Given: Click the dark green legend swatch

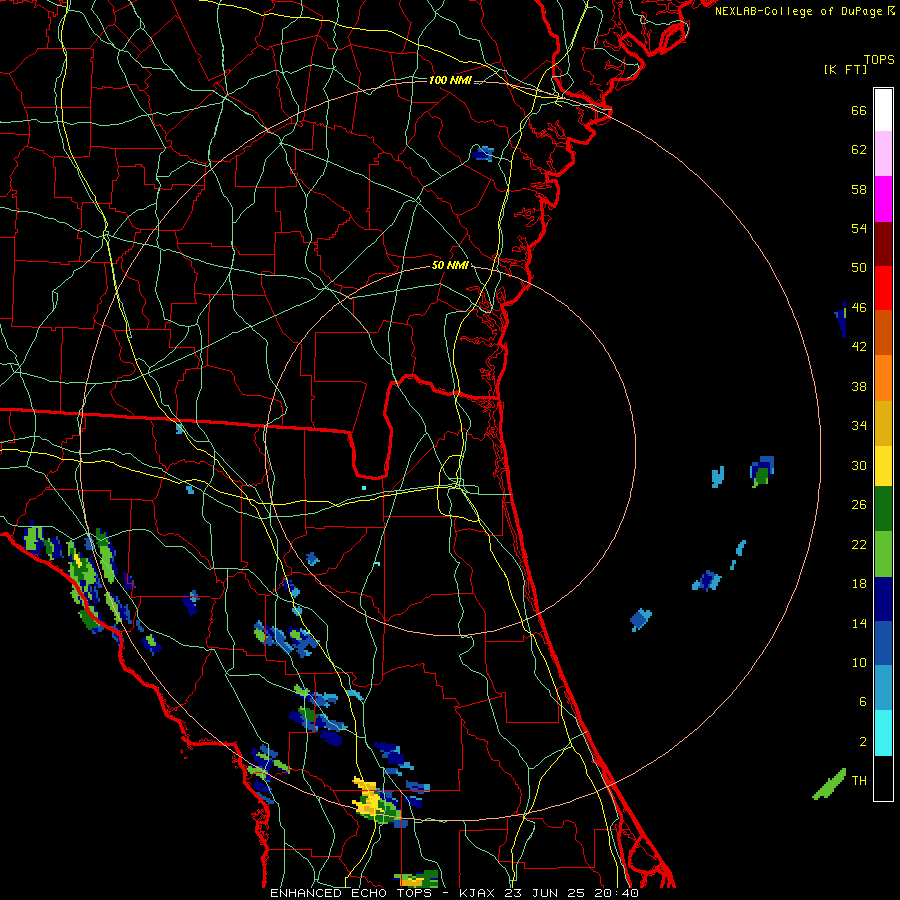Looking at the screenshot, I should click(x=883, y=509).
